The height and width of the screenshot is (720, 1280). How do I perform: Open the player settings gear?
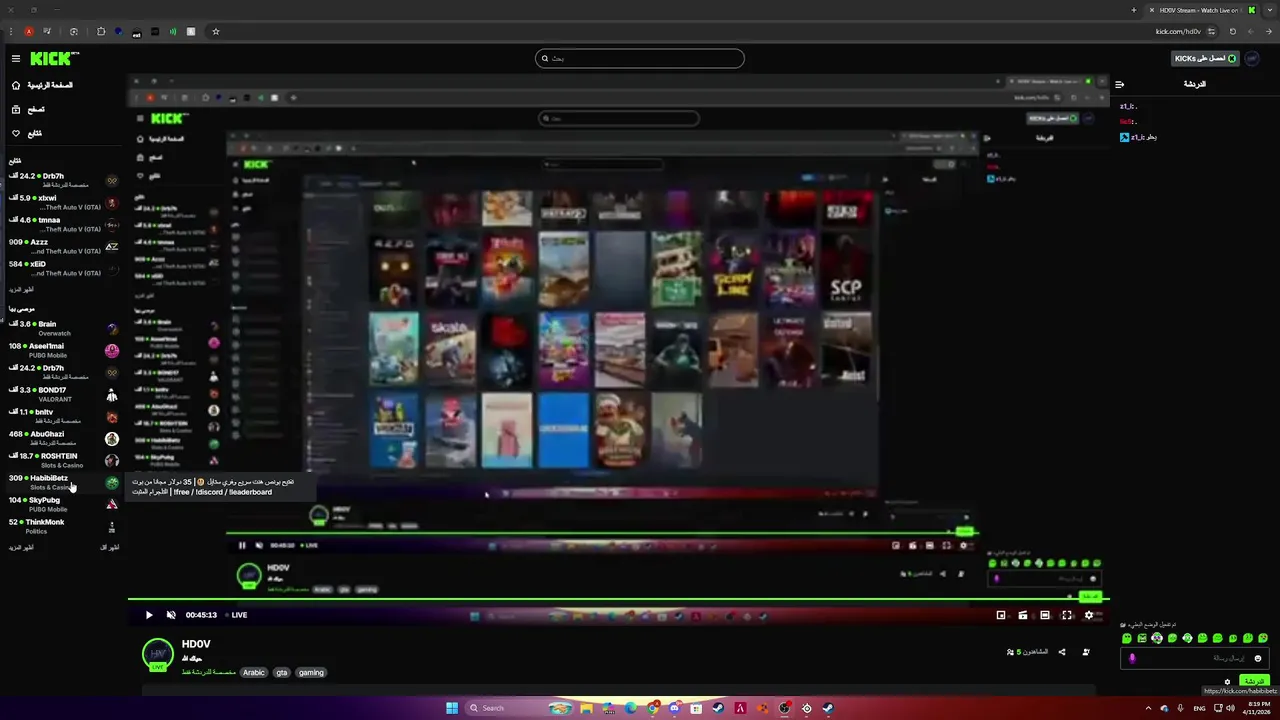click(1089, 615)
